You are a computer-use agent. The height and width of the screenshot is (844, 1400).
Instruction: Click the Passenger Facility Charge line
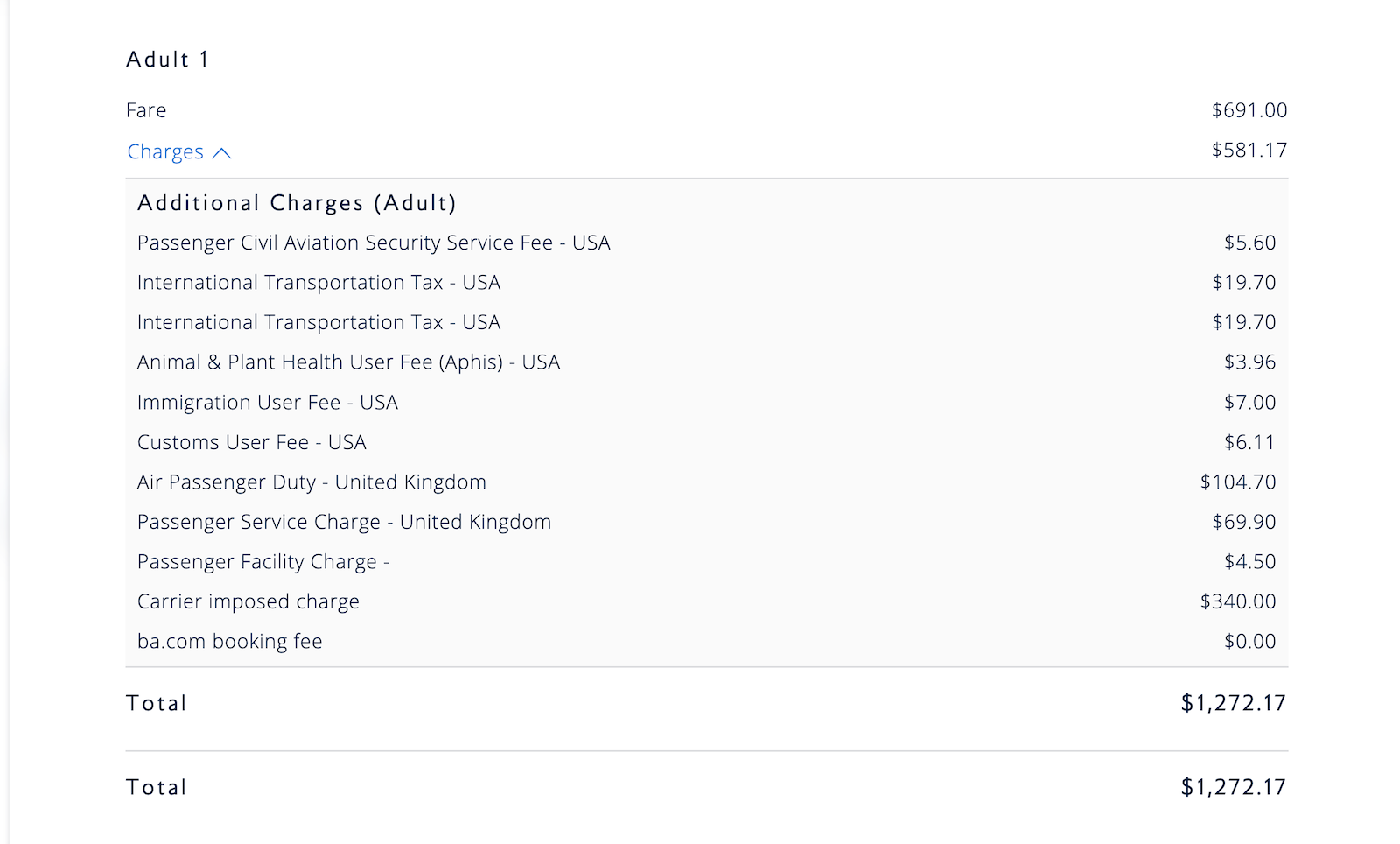262,562
